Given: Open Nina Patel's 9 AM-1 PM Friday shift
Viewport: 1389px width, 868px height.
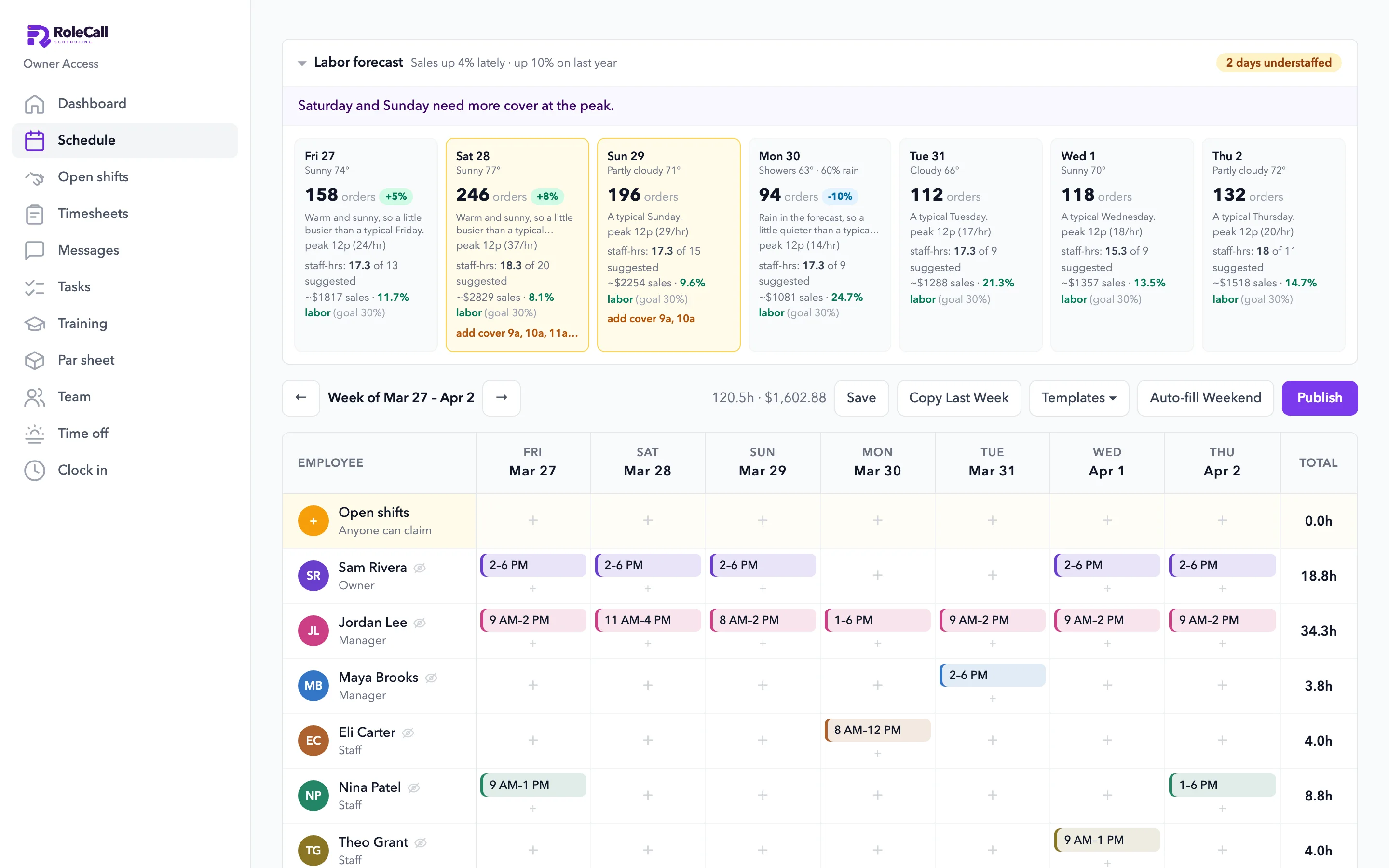Looking at the screenshot, I should [x=533, y=785].
